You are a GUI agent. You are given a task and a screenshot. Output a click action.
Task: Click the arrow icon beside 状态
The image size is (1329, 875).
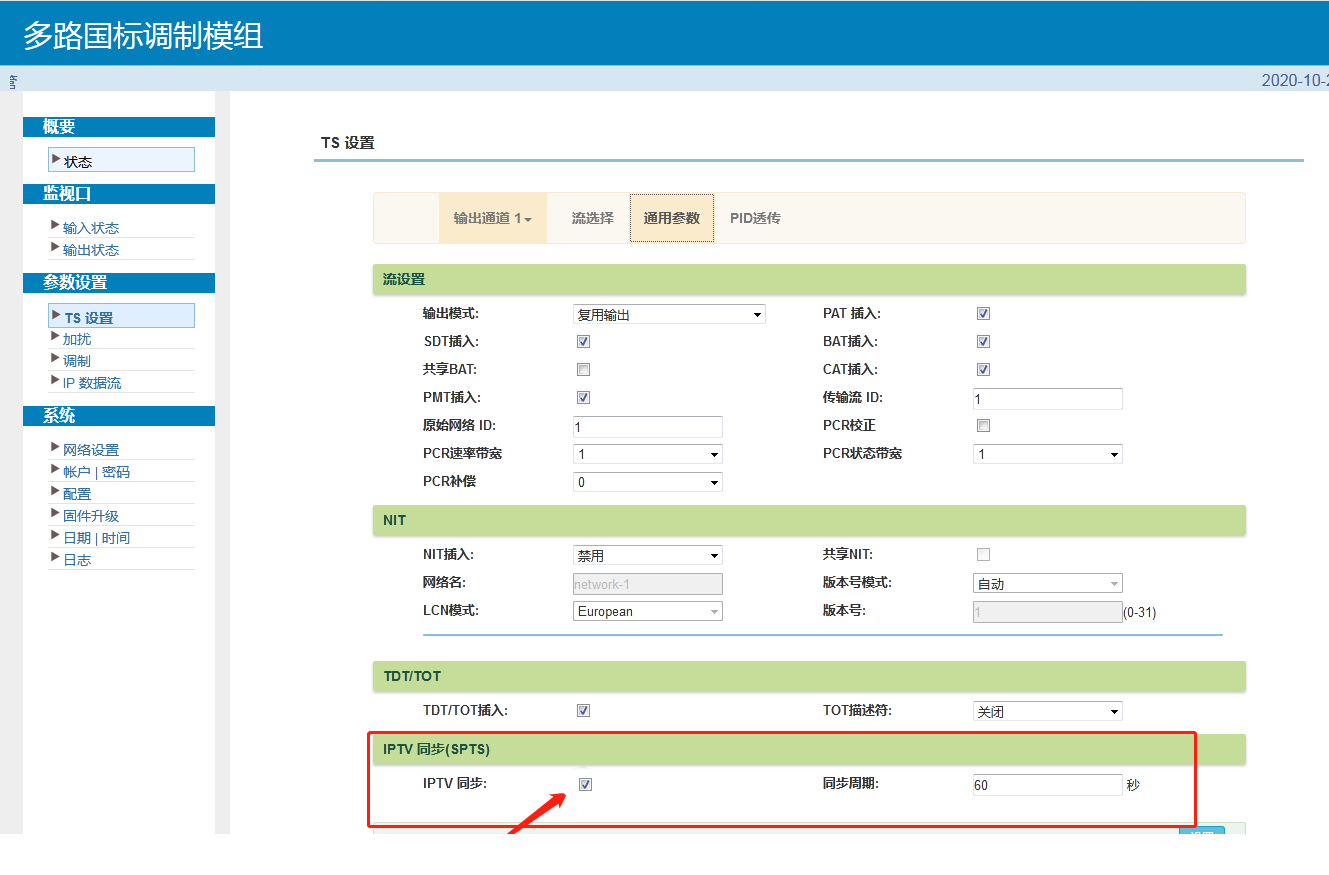[x=56, y=160]
